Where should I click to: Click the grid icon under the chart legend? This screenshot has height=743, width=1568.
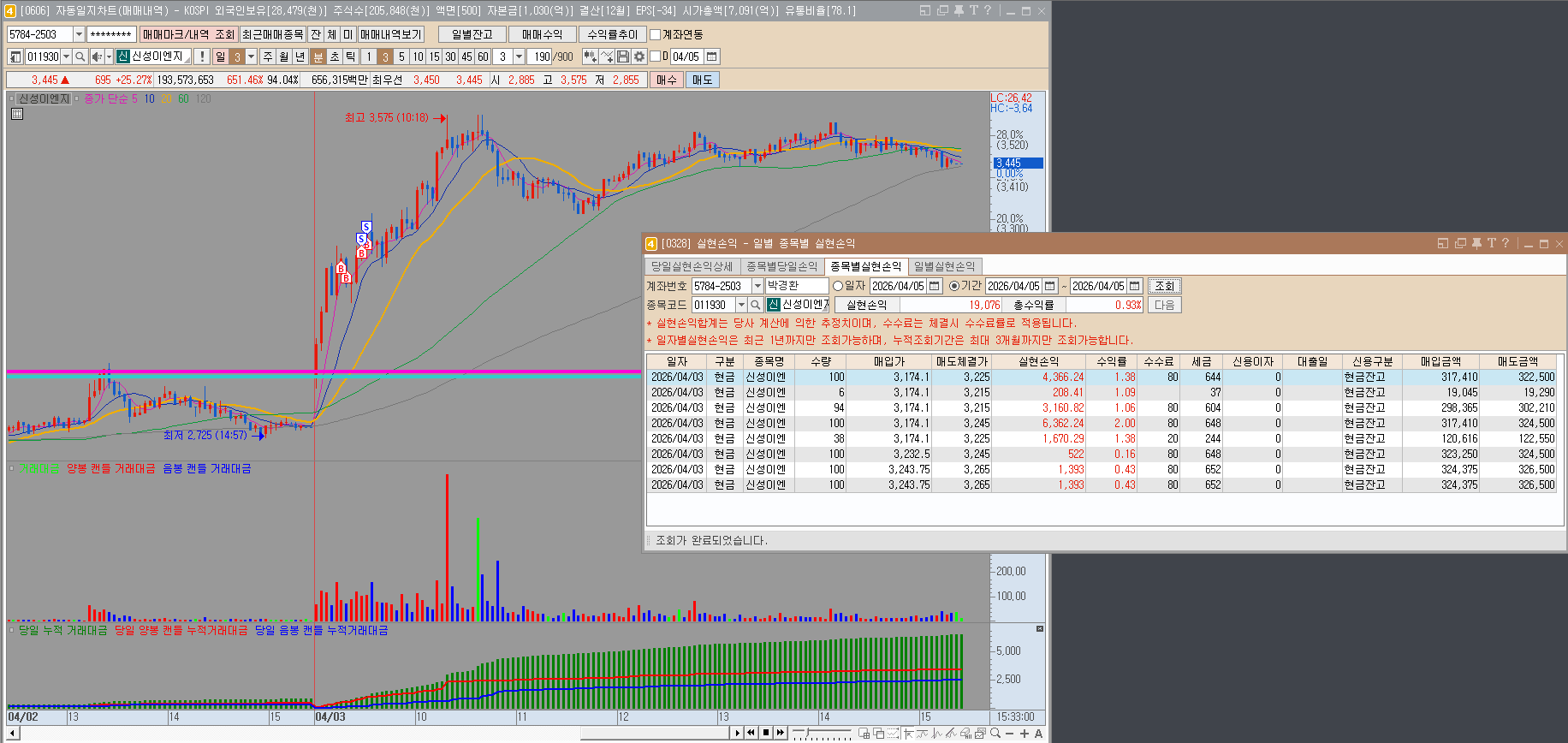coord(17,114)
